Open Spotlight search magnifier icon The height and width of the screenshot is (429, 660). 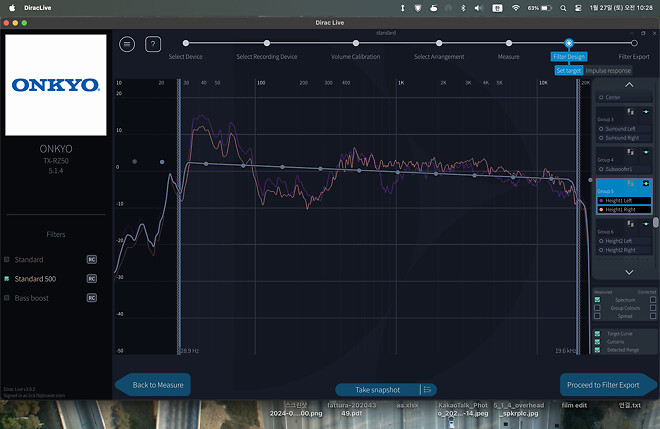566,8
